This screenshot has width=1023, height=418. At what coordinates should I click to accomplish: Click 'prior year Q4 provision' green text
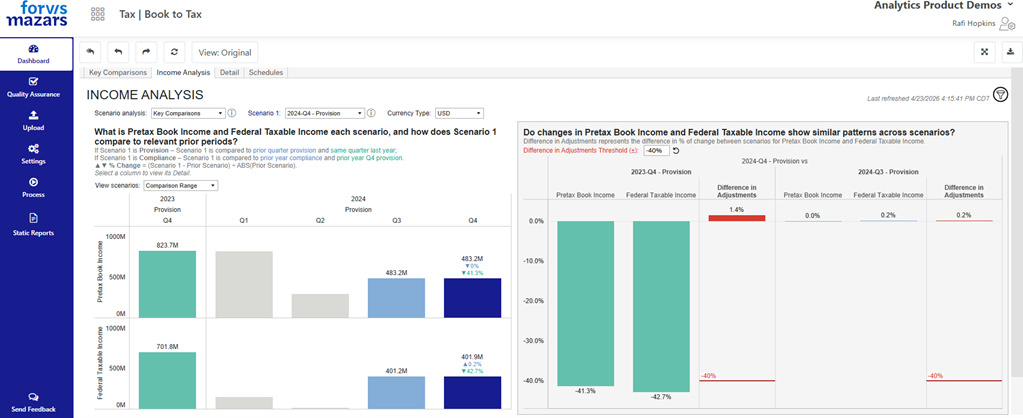pyautogui.click(x=370, y=158)
